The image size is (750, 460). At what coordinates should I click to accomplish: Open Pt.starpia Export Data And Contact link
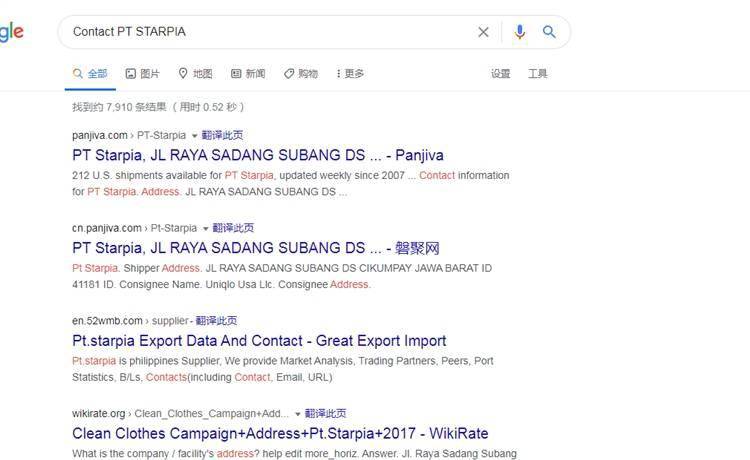tap(259, 340)
